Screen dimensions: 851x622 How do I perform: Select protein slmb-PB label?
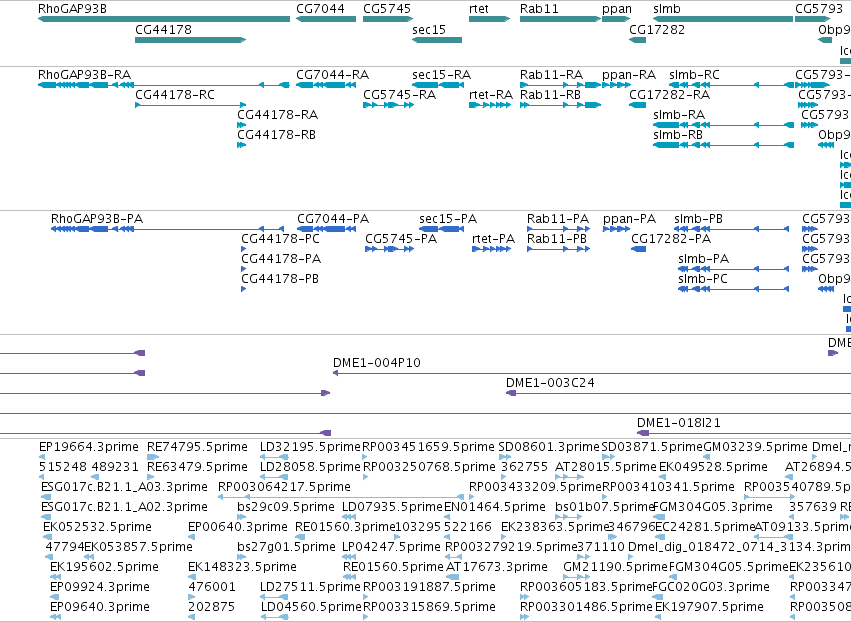pyautogui.click(x=698, y=219)
